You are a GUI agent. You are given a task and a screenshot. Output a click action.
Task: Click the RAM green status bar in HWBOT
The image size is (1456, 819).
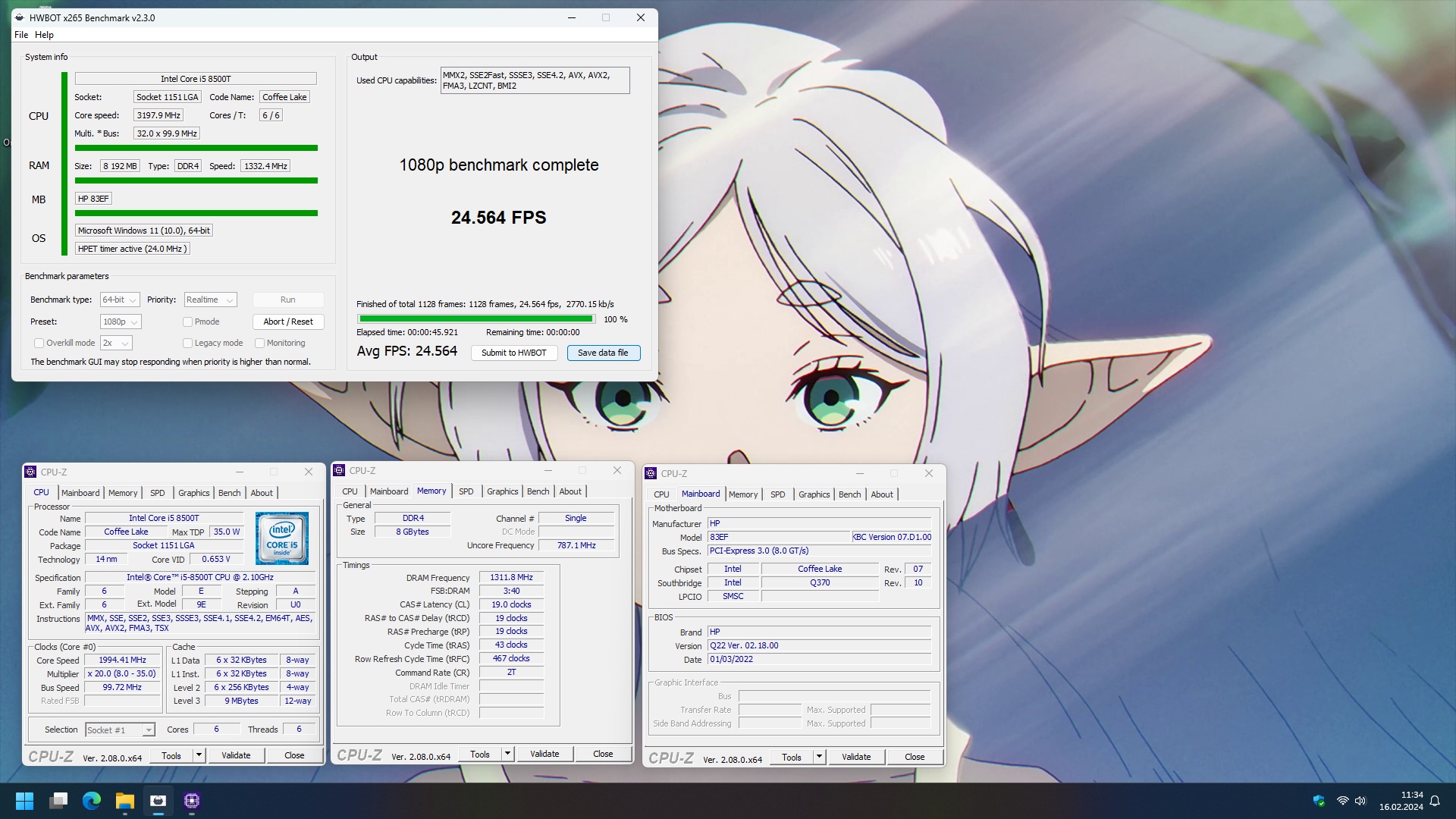[x=196, y=180]
